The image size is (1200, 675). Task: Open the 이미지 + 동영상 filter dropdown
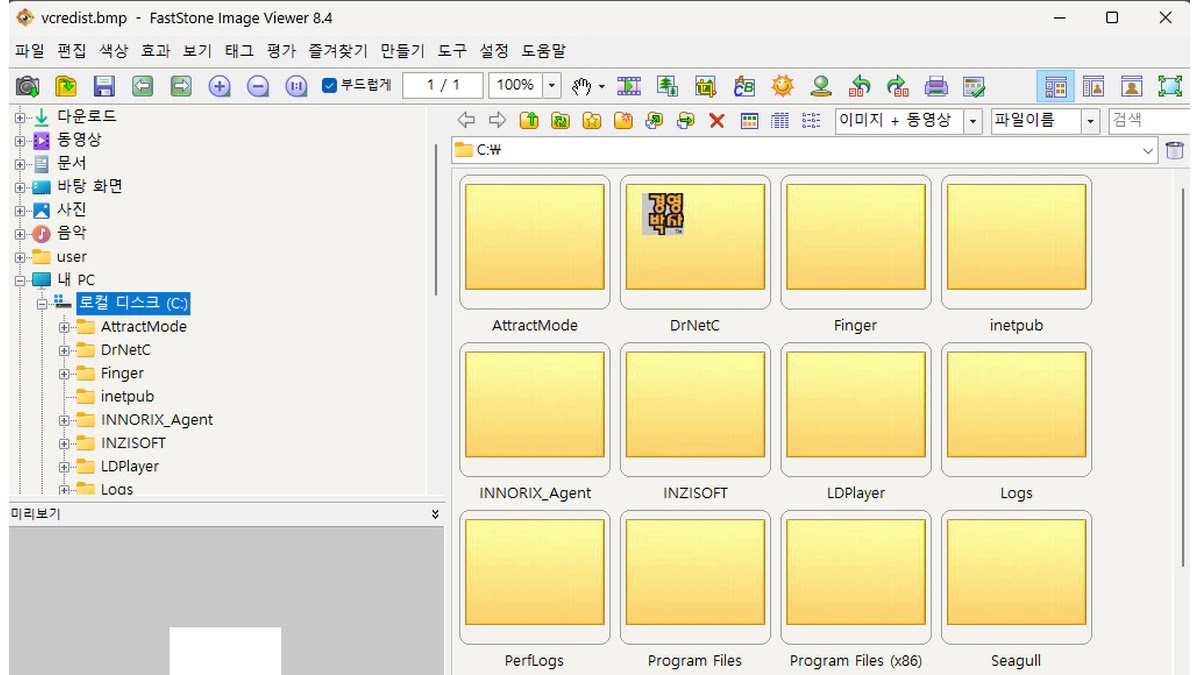coord(973,121)
